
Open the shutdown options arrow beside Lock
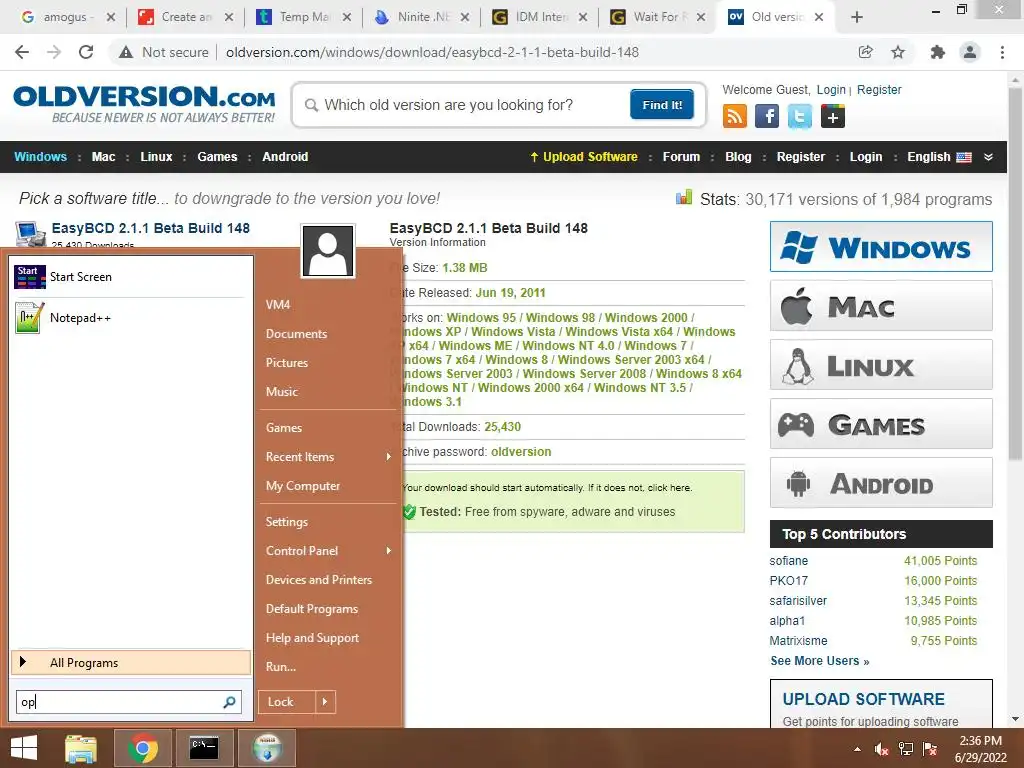pos(325,702)
